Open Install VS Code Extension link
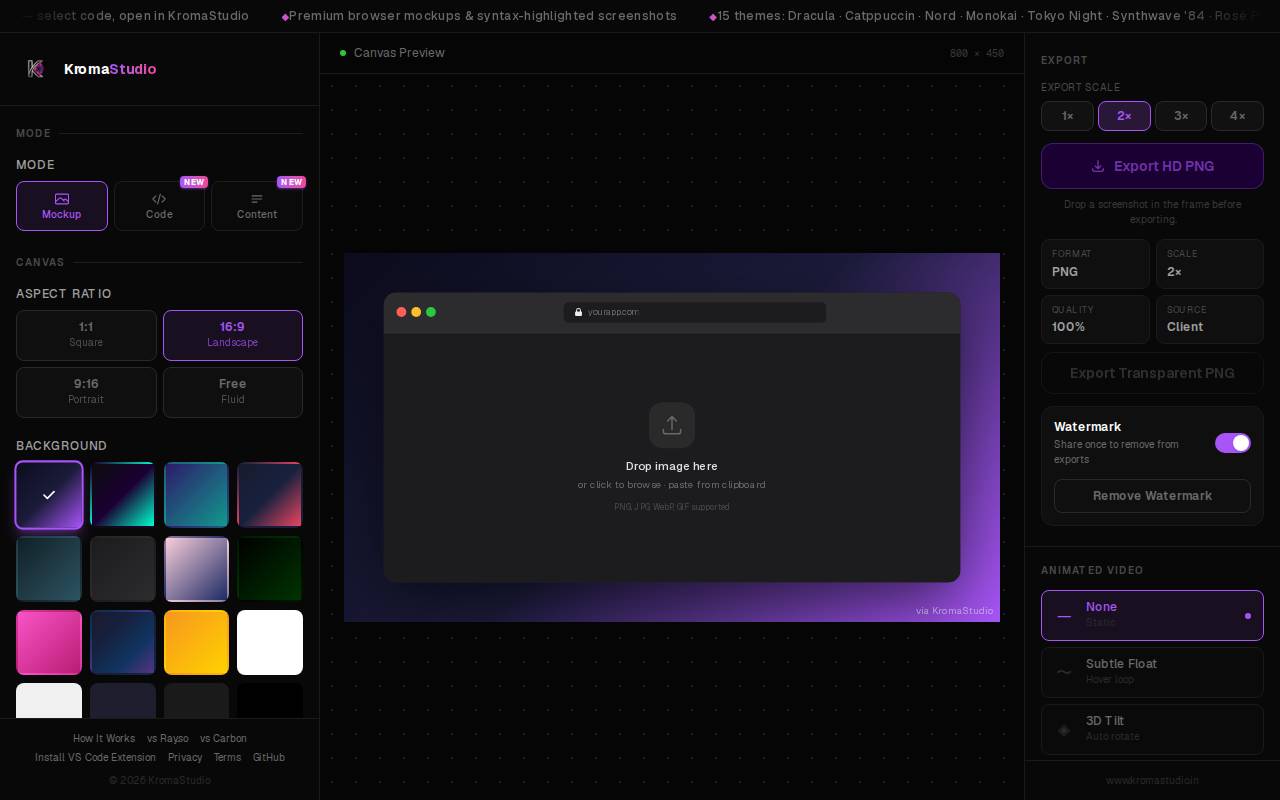Viewport: 1280px width, 800px height. pos(95,757)
